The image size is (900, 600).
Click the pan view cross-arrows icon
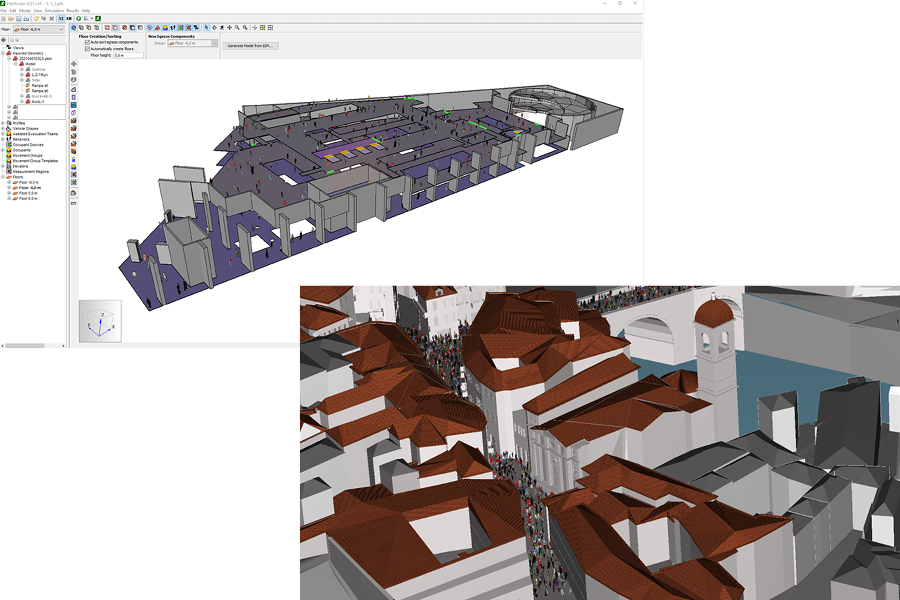(230, 27)
